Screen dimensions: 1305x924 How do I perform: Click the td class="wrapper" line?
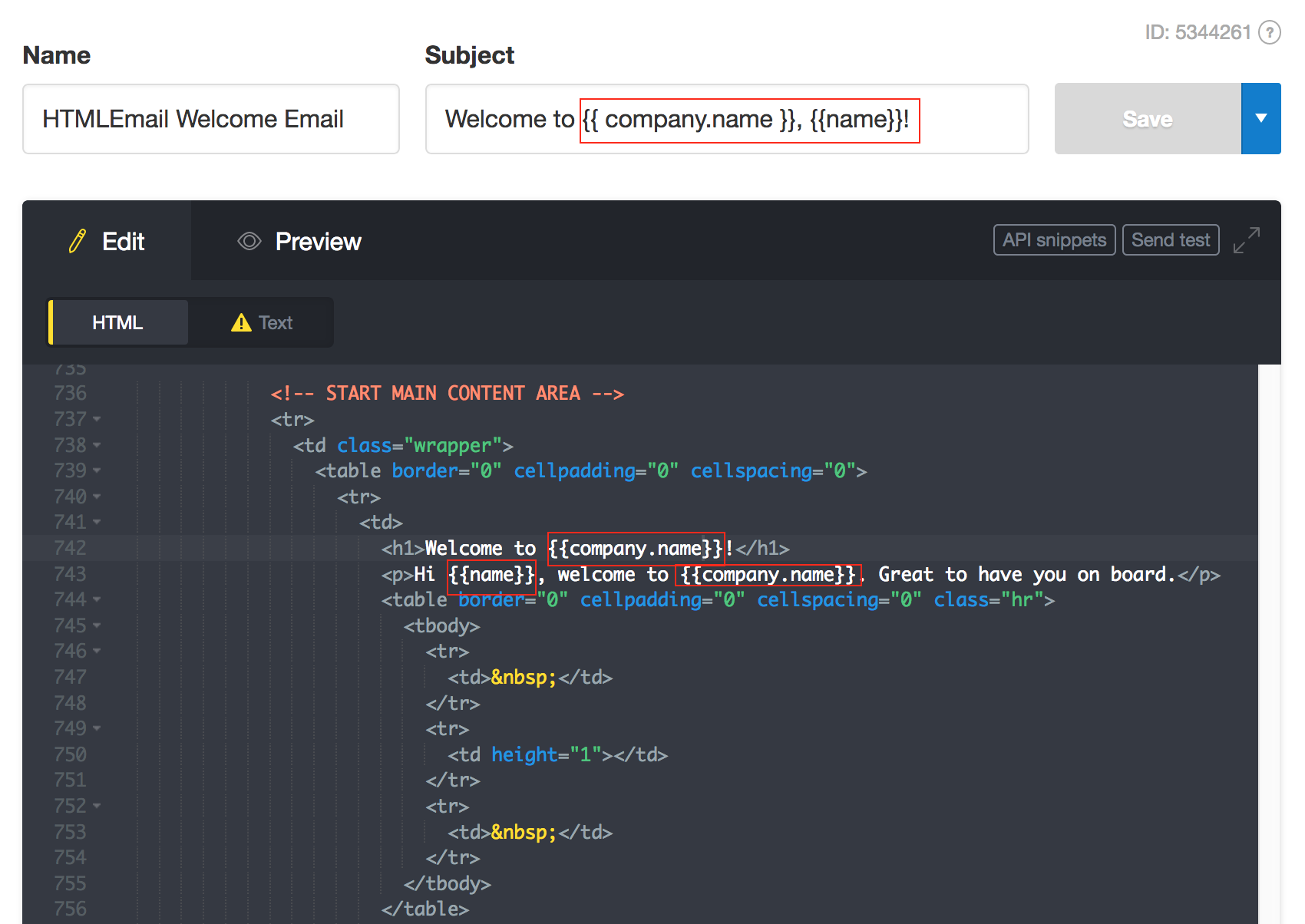pos(403,445)
